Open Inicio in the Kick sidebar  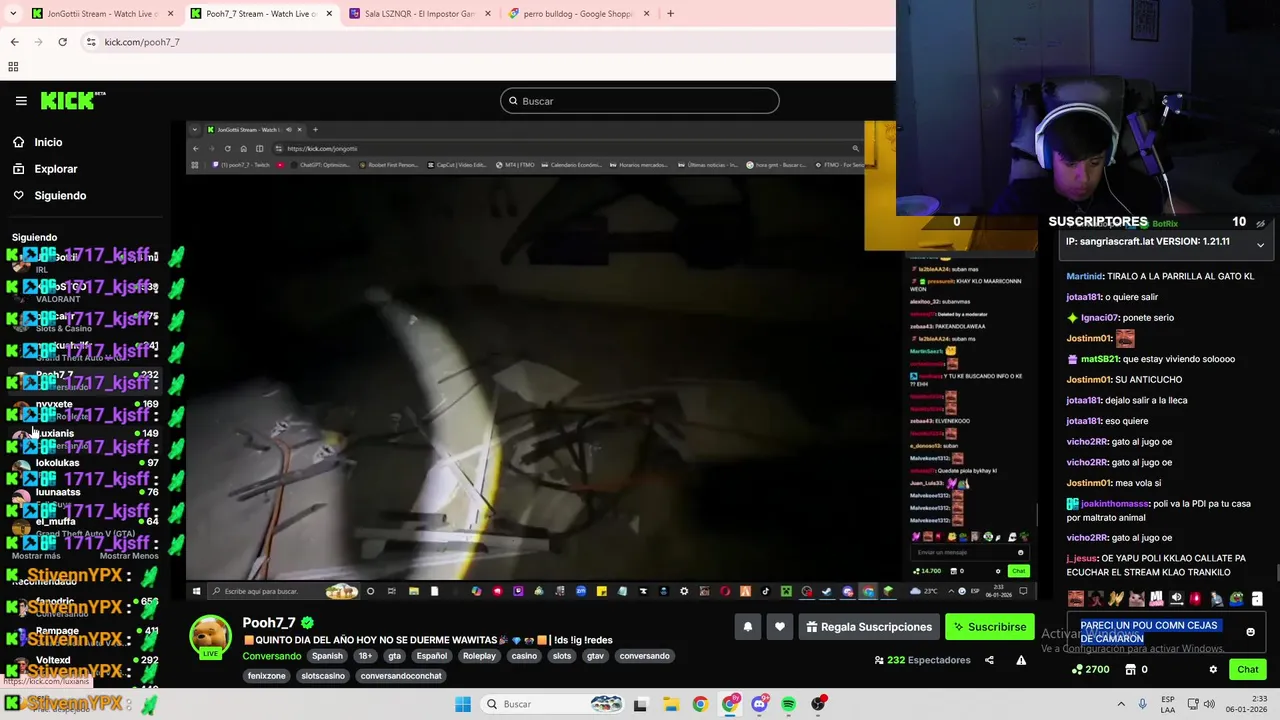tap(48, 142)
